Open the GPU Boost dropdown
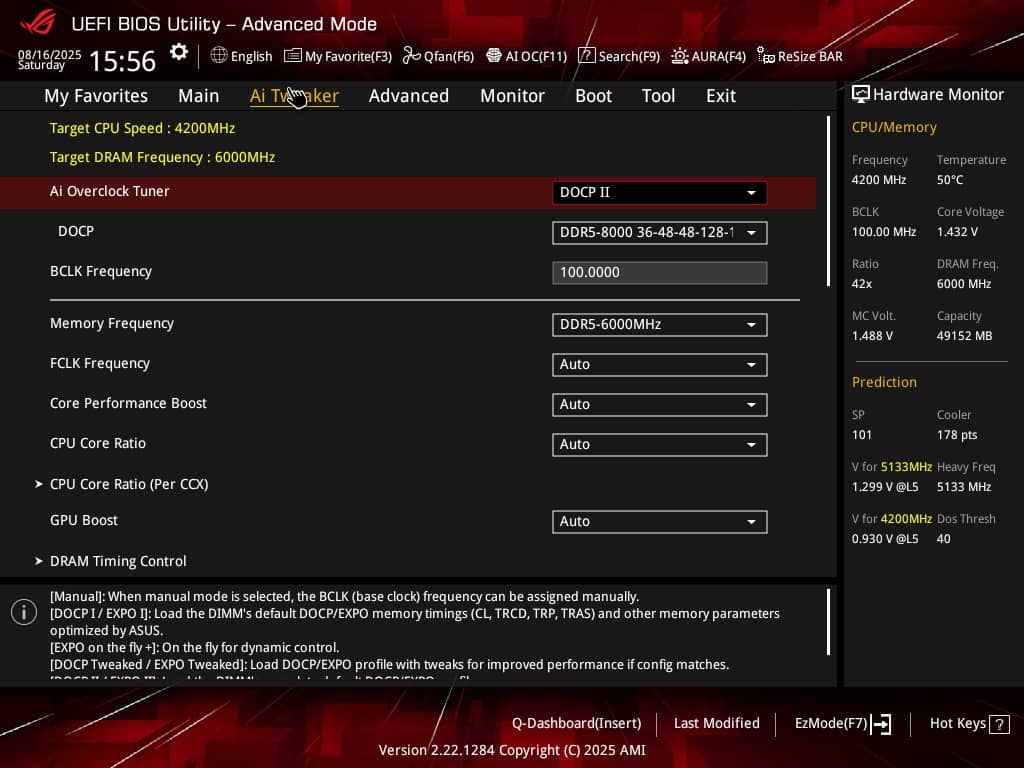 click(x=660, y=521)
